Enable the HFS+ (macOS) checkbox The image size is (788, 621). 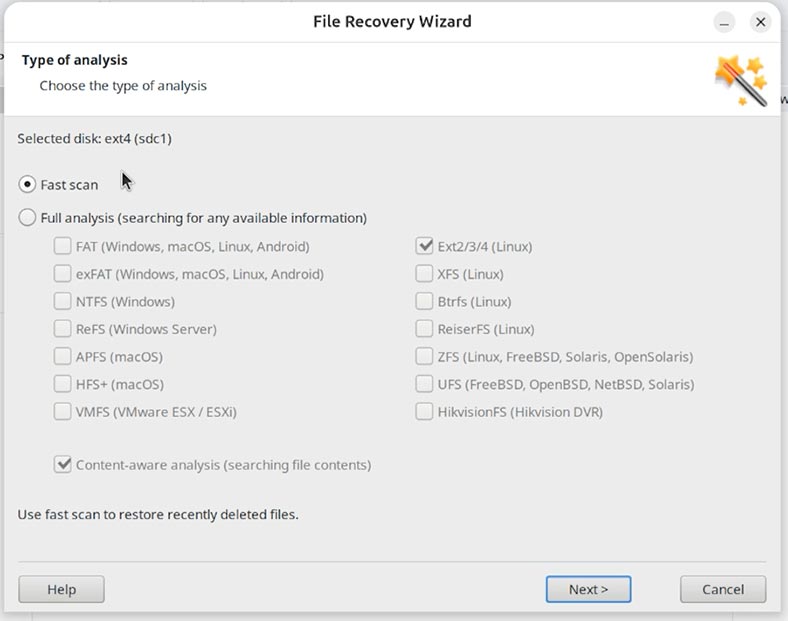click(x=62, y=384)
